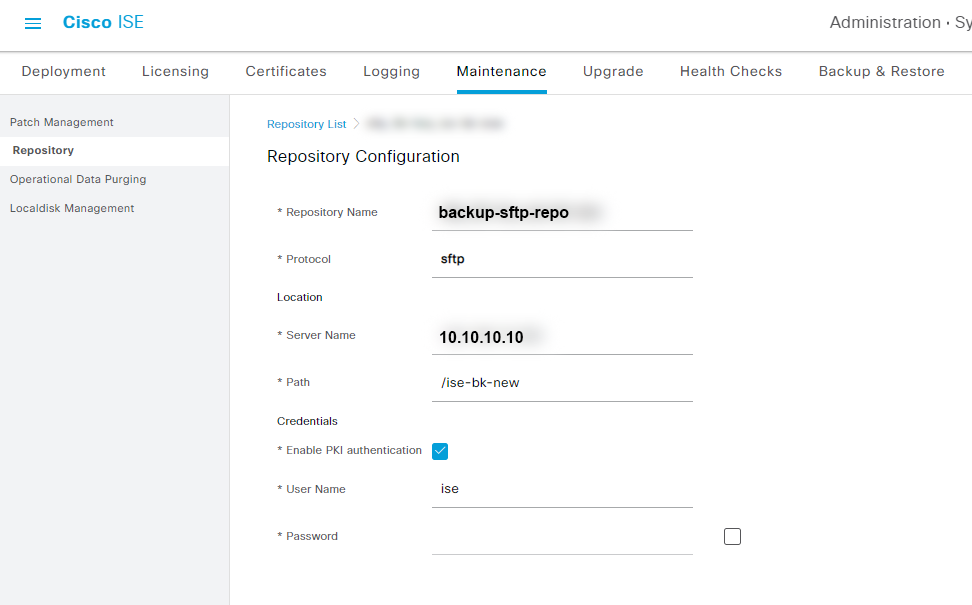The image size is (972, 605).
Task: Go to Localdisk Management
Action: [x=72, y=208]
